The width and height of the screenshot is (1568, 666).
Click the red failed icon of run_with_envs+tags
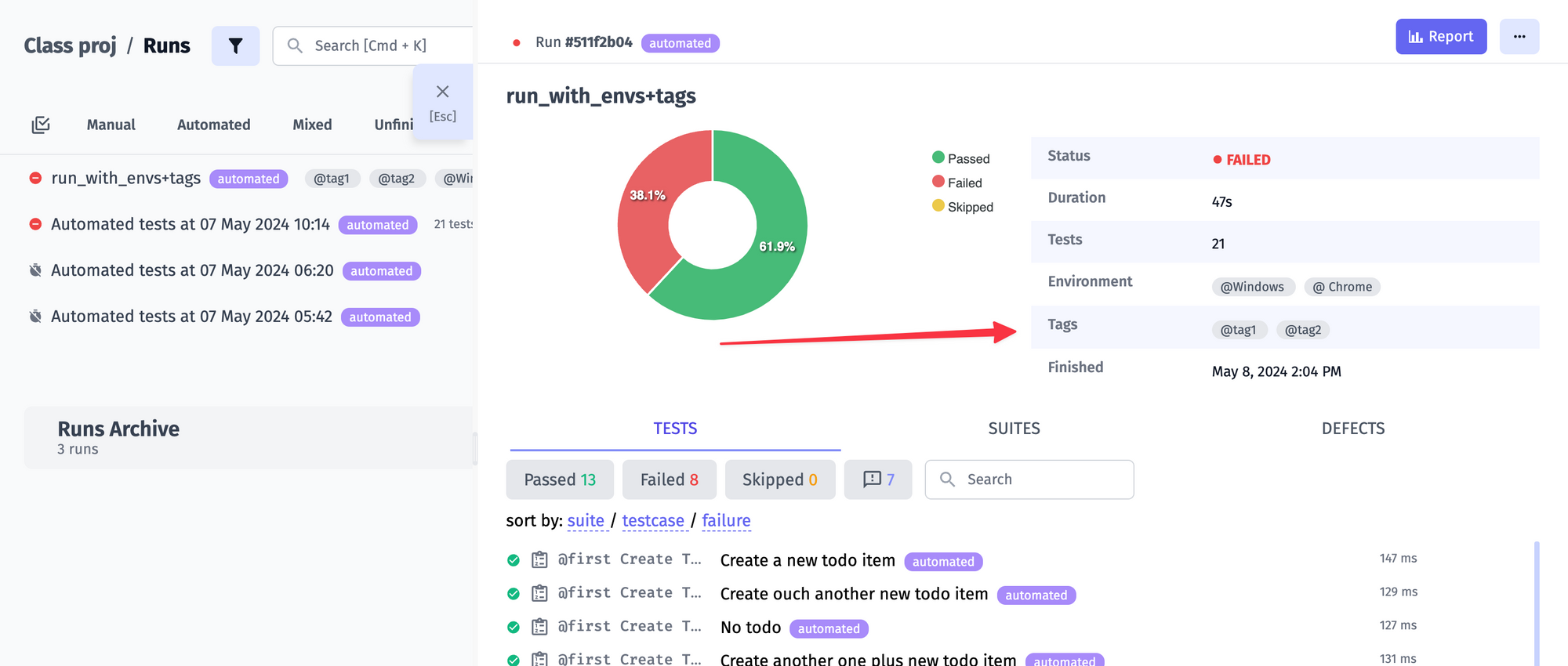pos(35,178)
